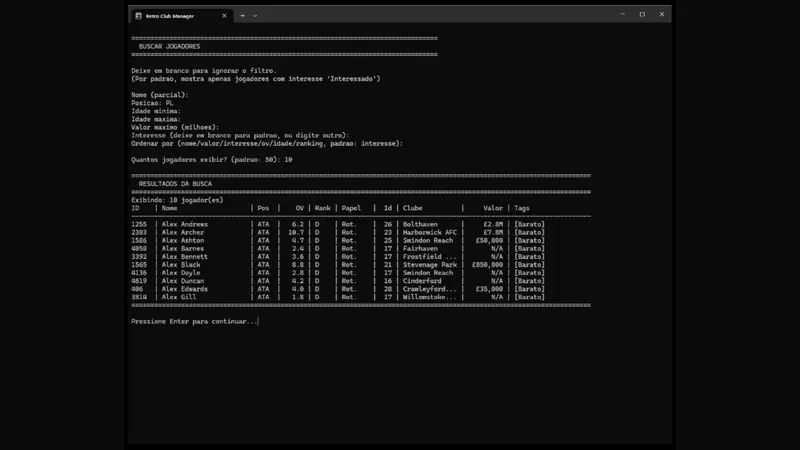Image resolution: width=800 pixels, height=450 pixels.
Task: Close the Retro Club Manager tab
Action: click(224, 16)
